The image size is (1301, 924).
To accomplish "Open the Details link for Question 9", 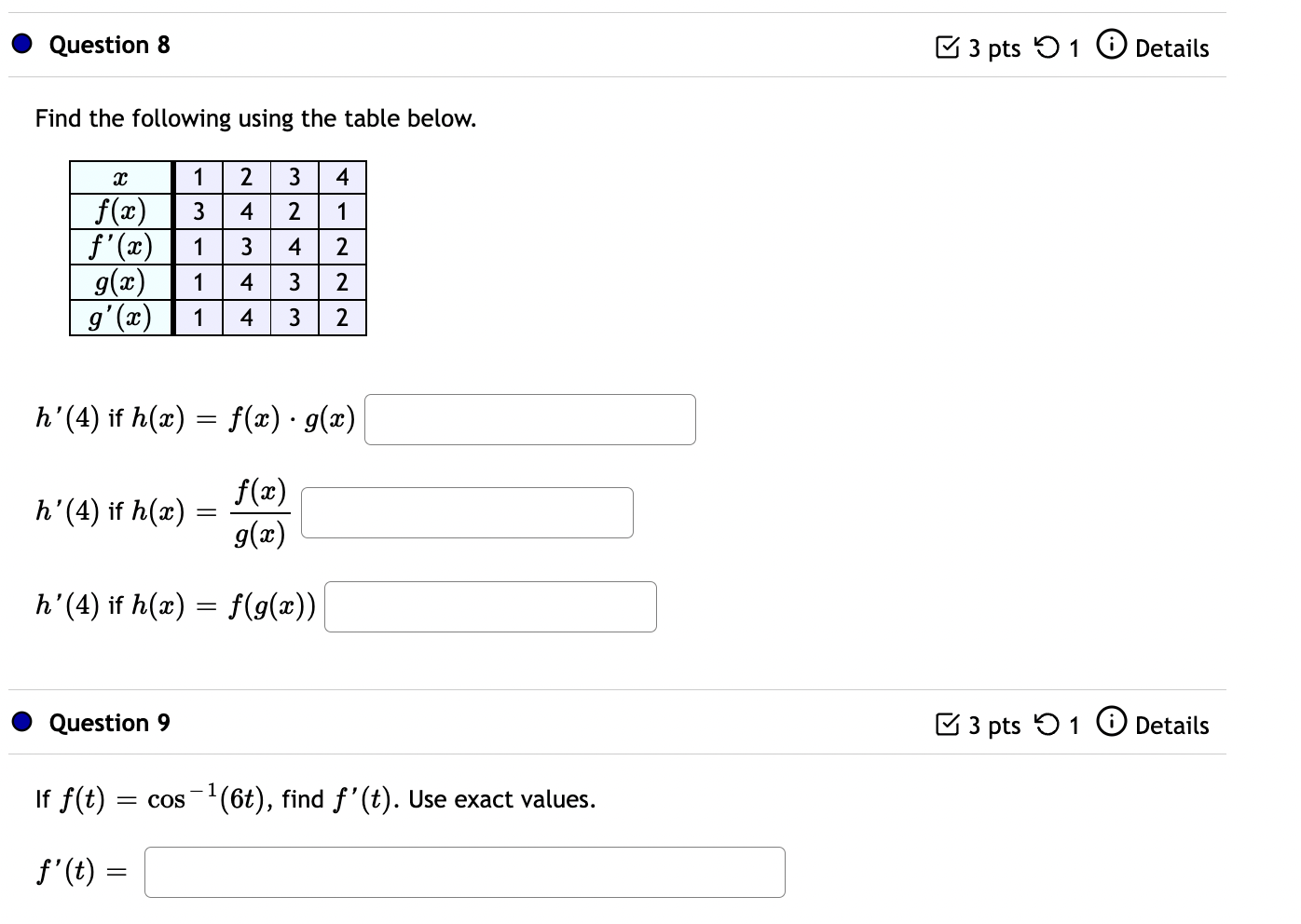I will [x=1172, y=726].
